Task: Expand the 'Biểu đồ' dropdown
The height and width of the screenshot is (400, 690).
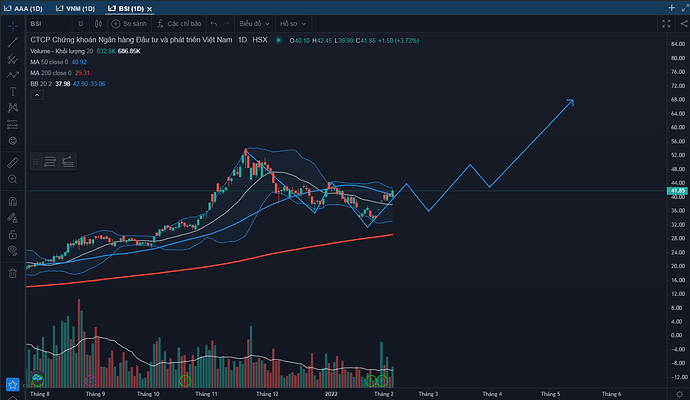Action: 254,24
